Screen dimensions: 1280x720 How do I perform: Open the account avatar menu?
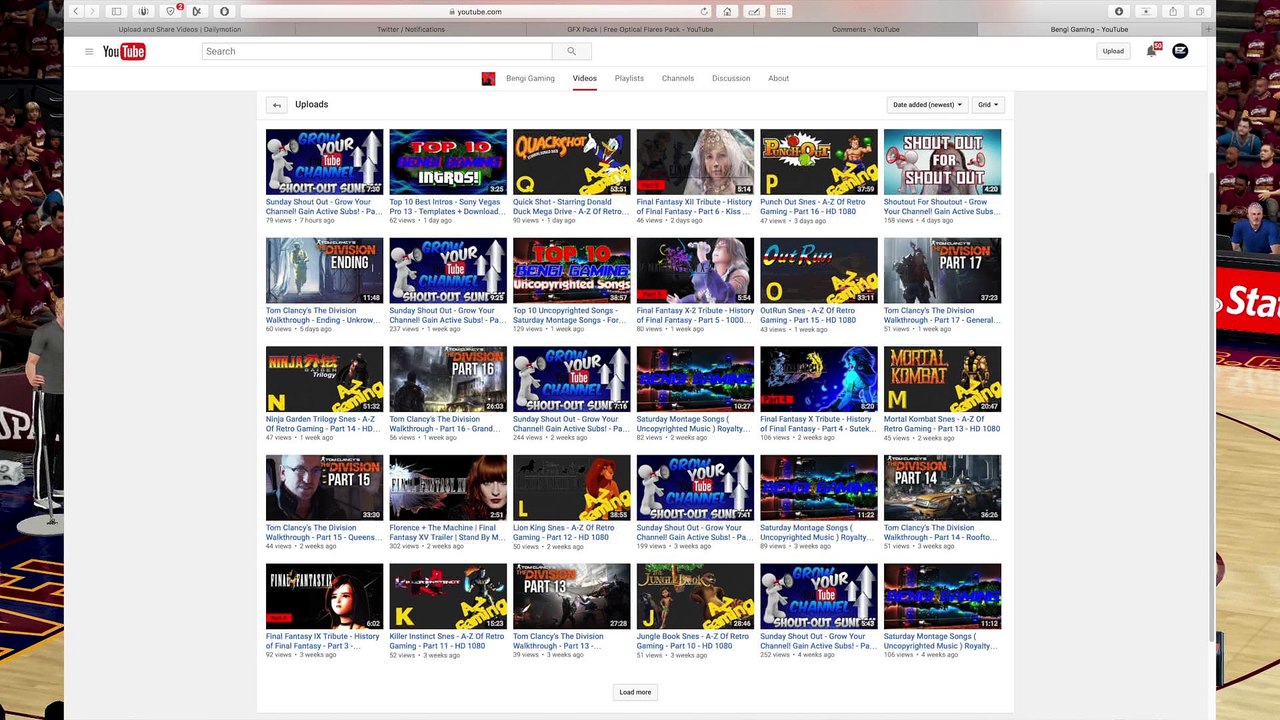(1180, 51)
